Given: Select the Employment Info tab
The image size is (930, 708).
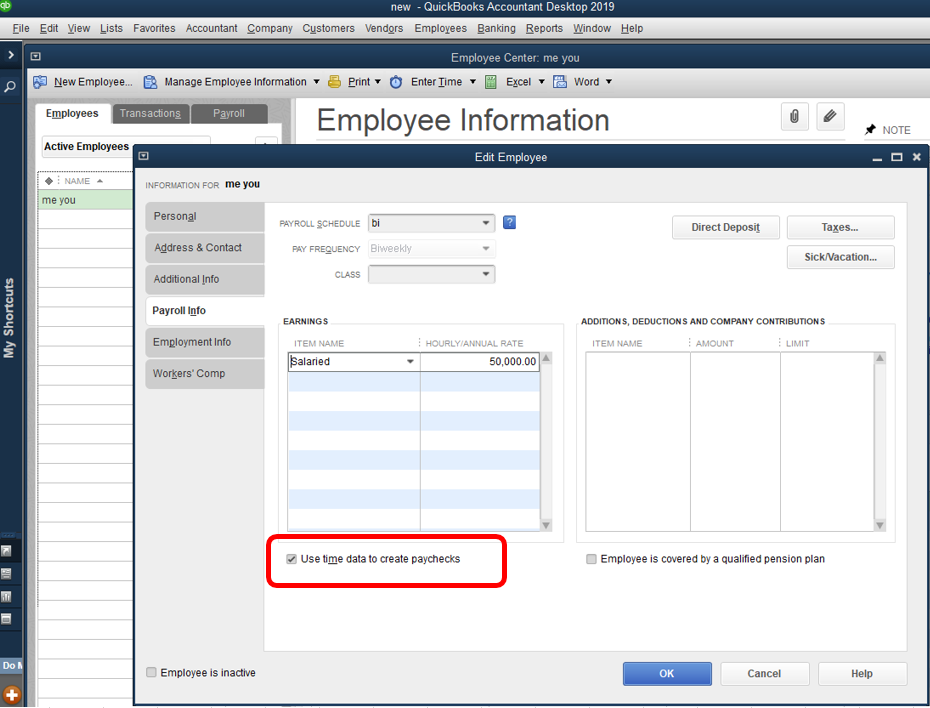Looking at the screenshot, I should 205,342.
